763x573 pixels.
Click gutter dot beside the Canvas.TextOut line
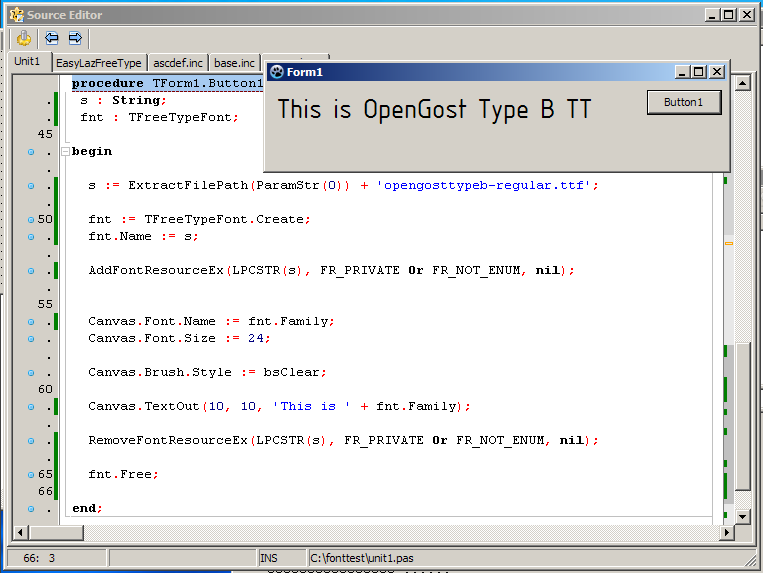click(31, 406)
